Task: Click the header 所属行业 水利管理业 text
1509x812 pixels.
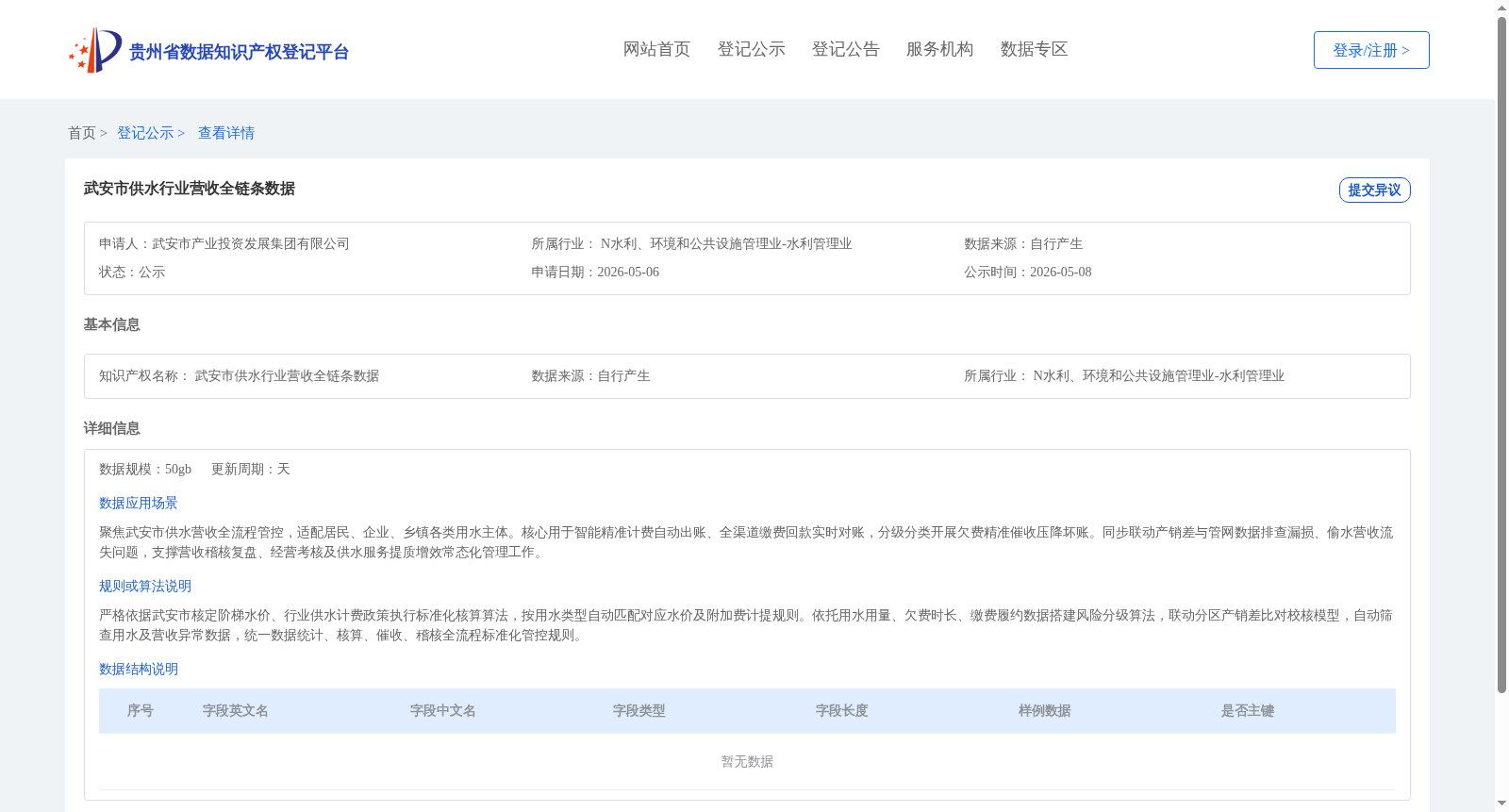Action: 691,243
